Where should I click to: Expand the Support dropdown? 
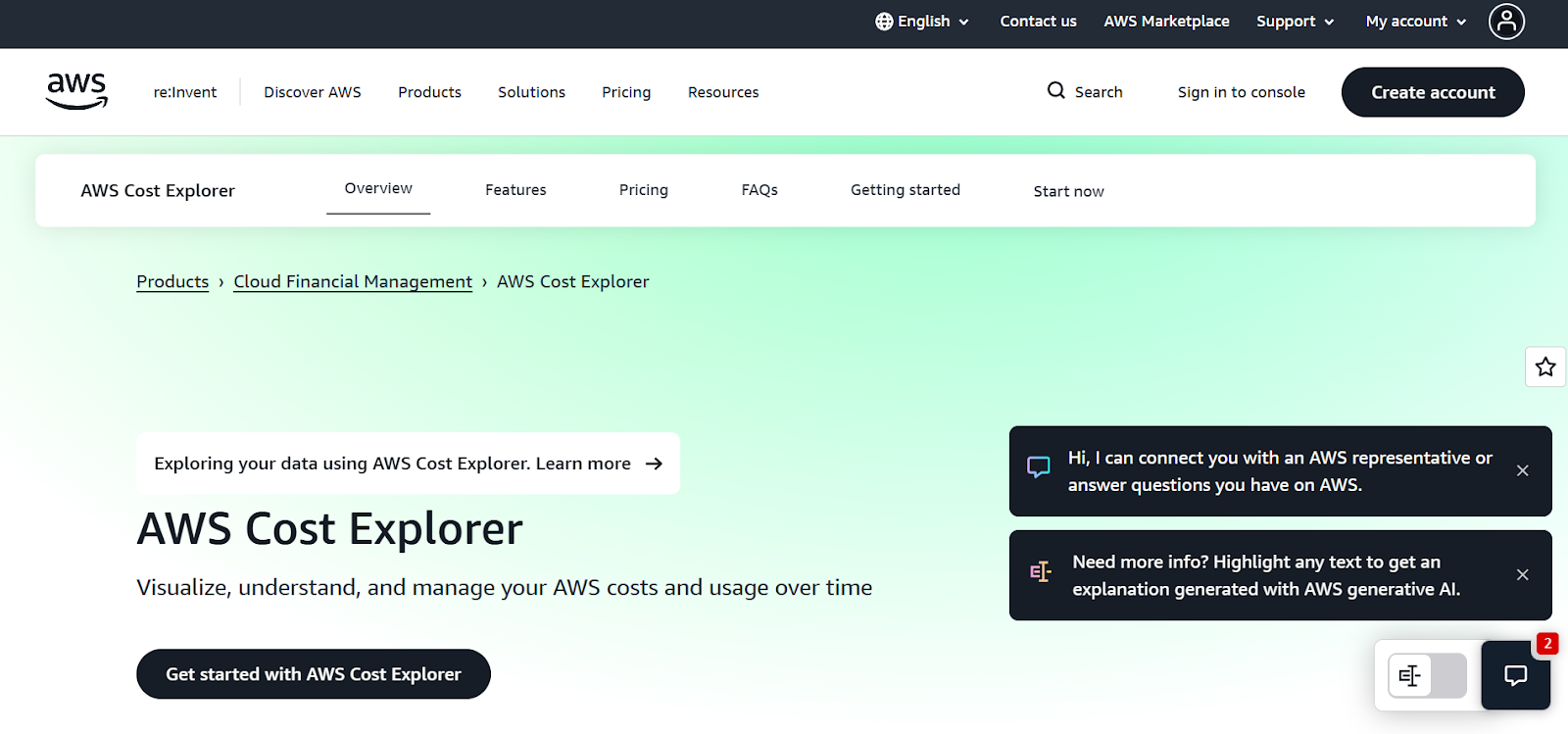click(1295, 22)
